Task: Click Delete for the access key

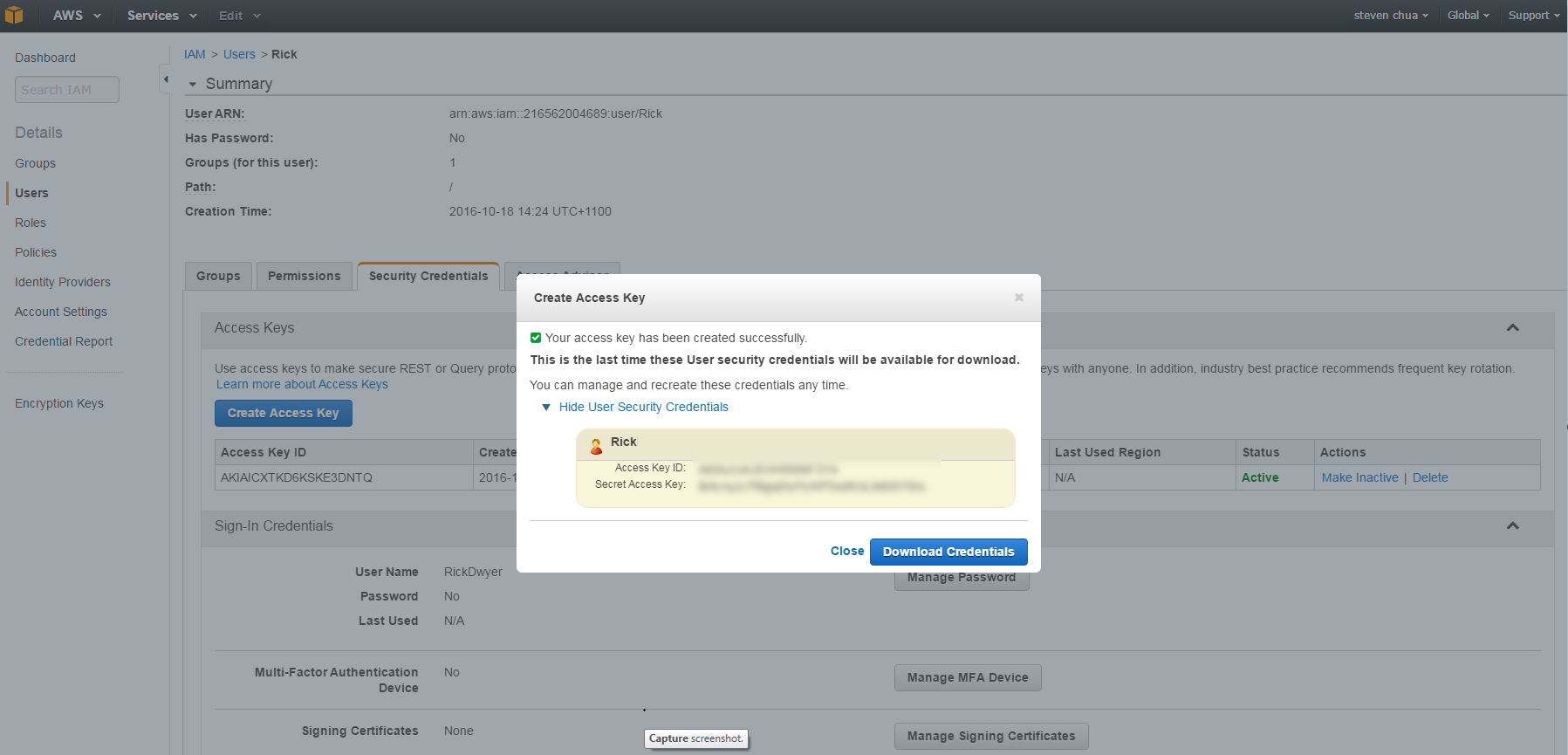Action: (1430, 477)
